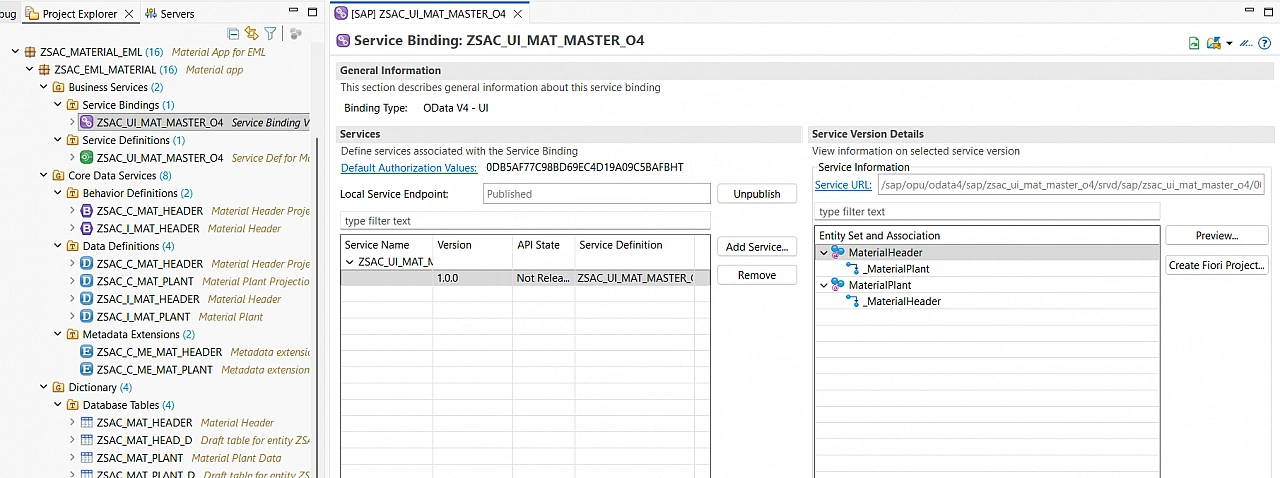
Task: Collapse MaterialHeader entity set node
Action: pos(824,253)
